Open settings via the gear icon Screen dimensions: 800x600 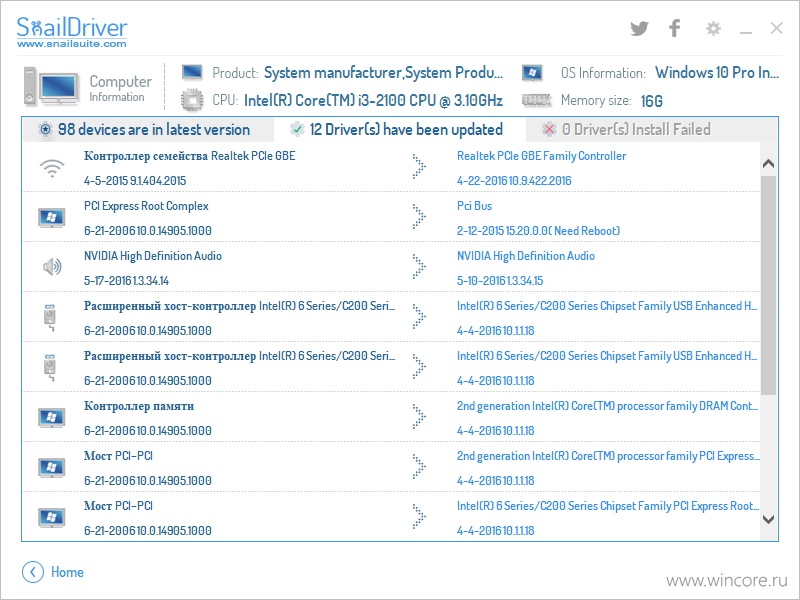(713, 28)
